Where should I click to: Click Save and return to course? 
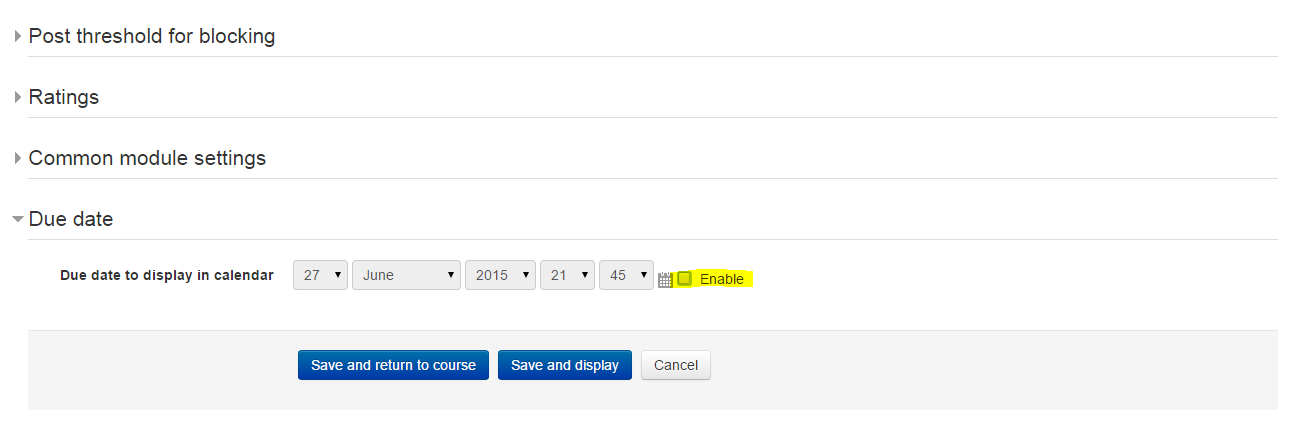tap(393, 365)
